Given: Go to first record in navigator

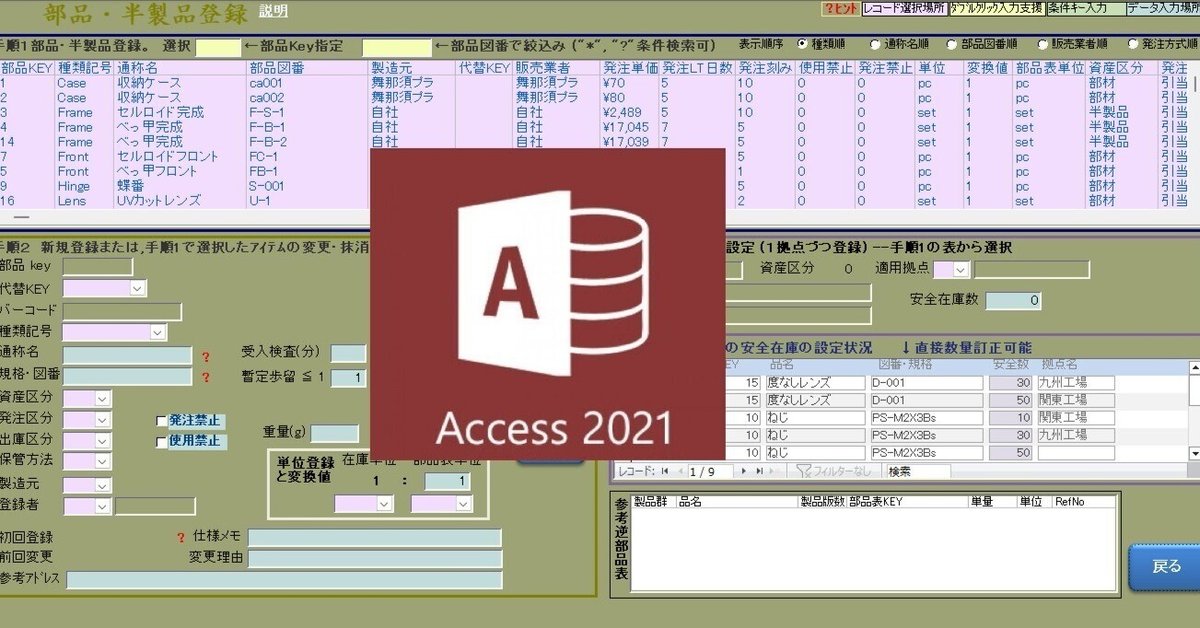Looking at the screenshot, I should click(666, 471).
